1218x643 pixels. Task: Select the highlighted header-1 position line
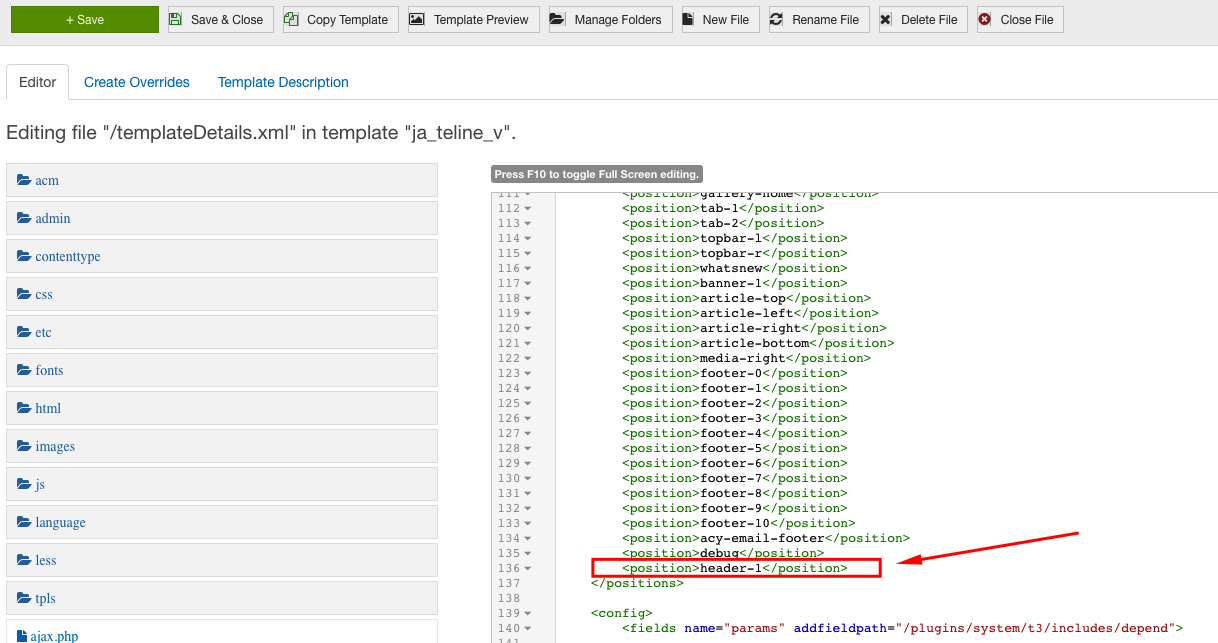[735, 568]
